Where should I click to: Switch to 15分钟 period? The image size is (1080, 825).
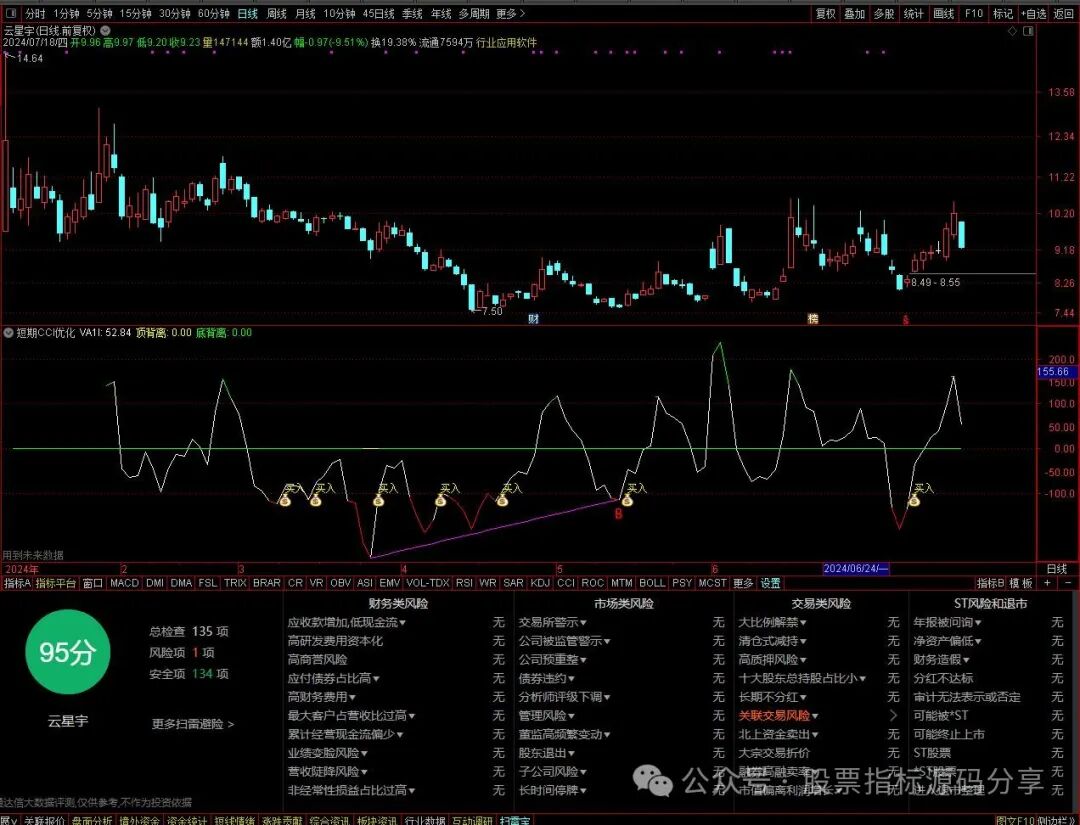pyautogui.click(x=135, y=14)
